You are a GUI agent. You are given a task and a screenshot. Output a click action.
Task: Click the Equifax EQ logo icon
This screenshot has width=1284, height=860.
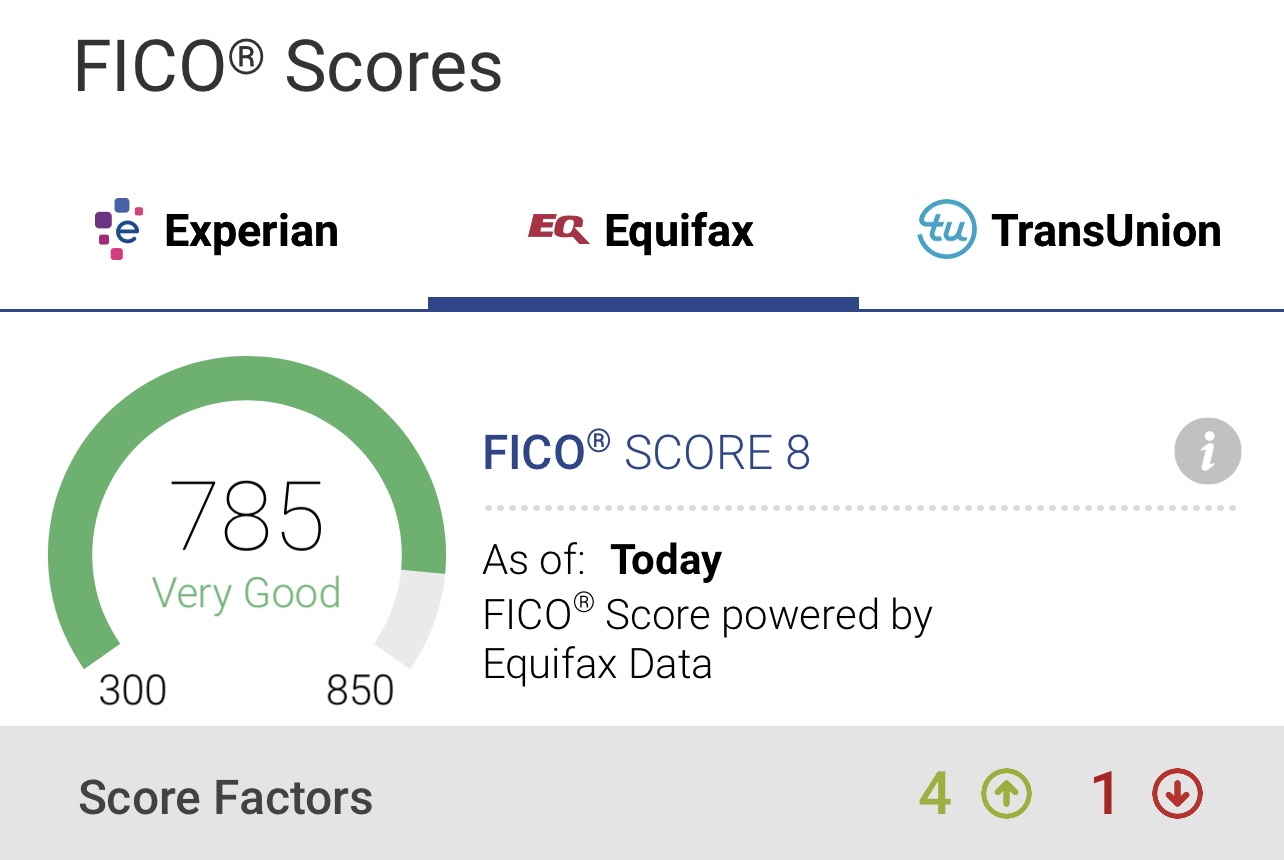pyautogui.click(x=558, y=229)
